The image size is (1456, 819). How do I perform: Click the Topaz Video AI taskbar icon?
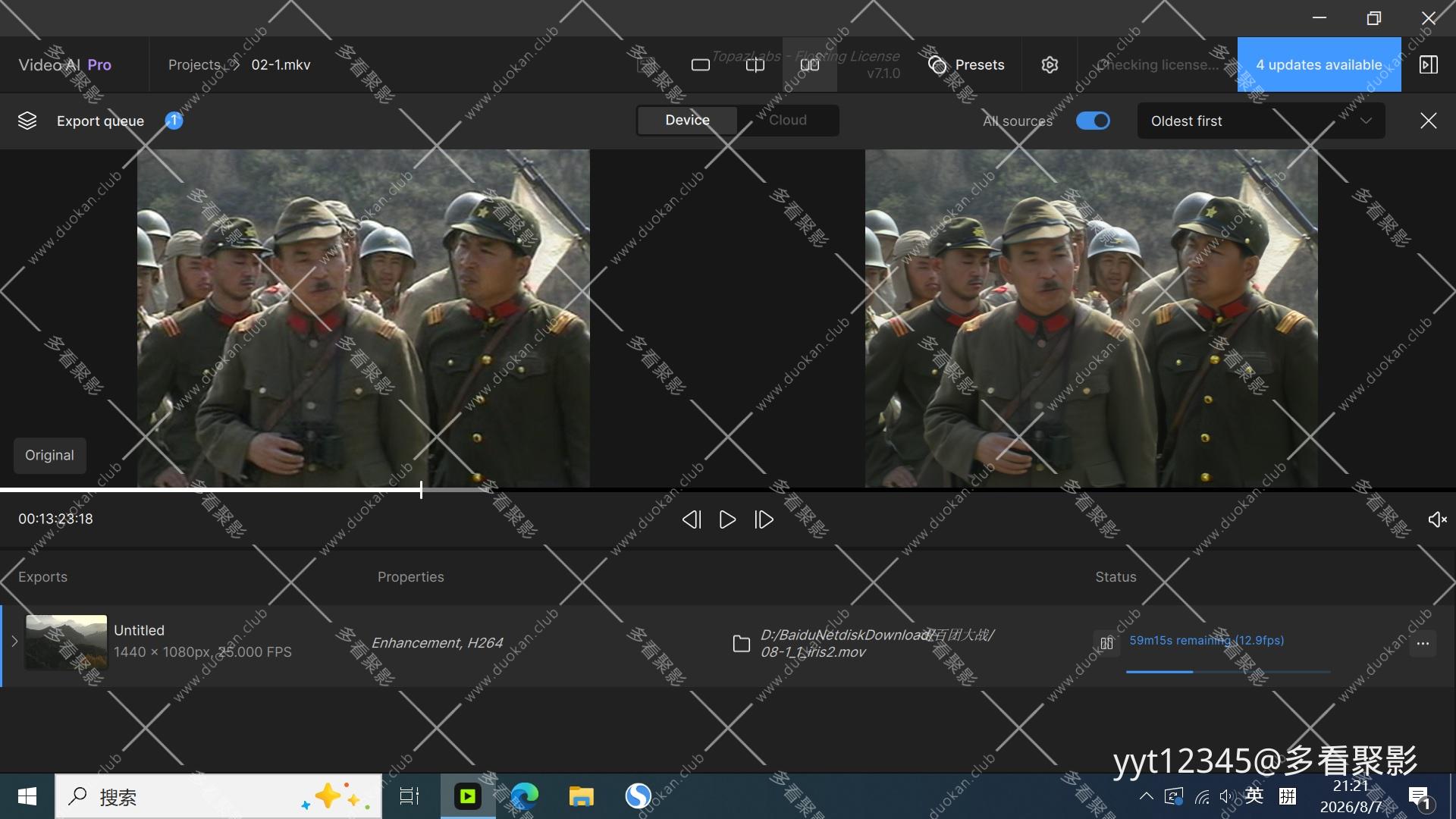468,796
